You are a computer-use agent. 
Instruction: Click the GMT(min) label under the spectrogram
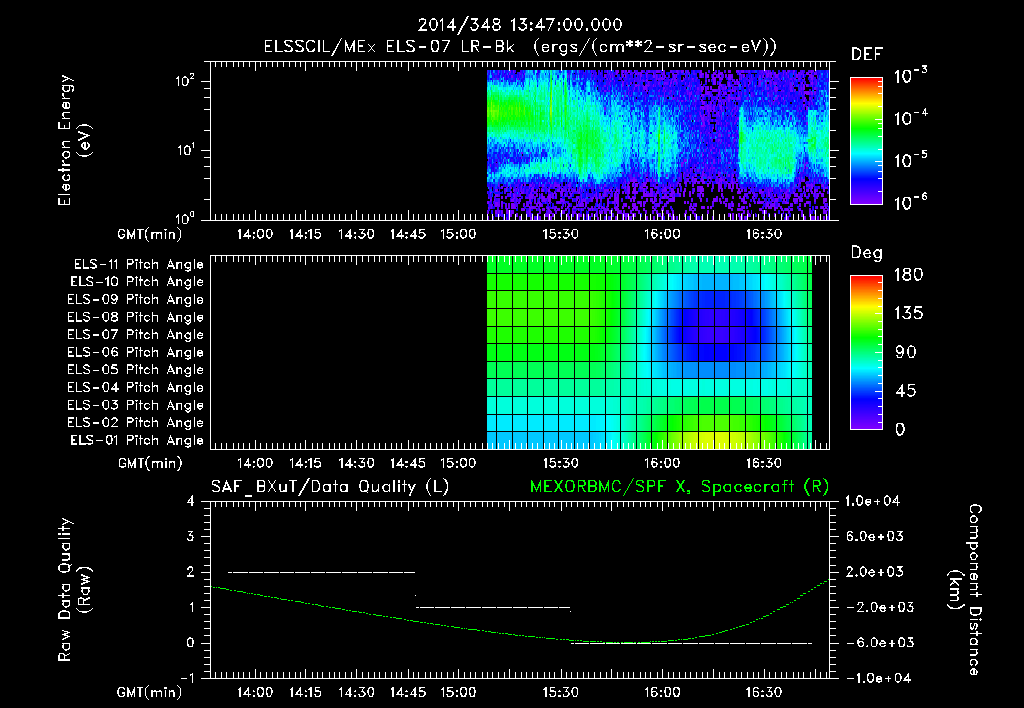pyautogui.click(x=149, y=234)
